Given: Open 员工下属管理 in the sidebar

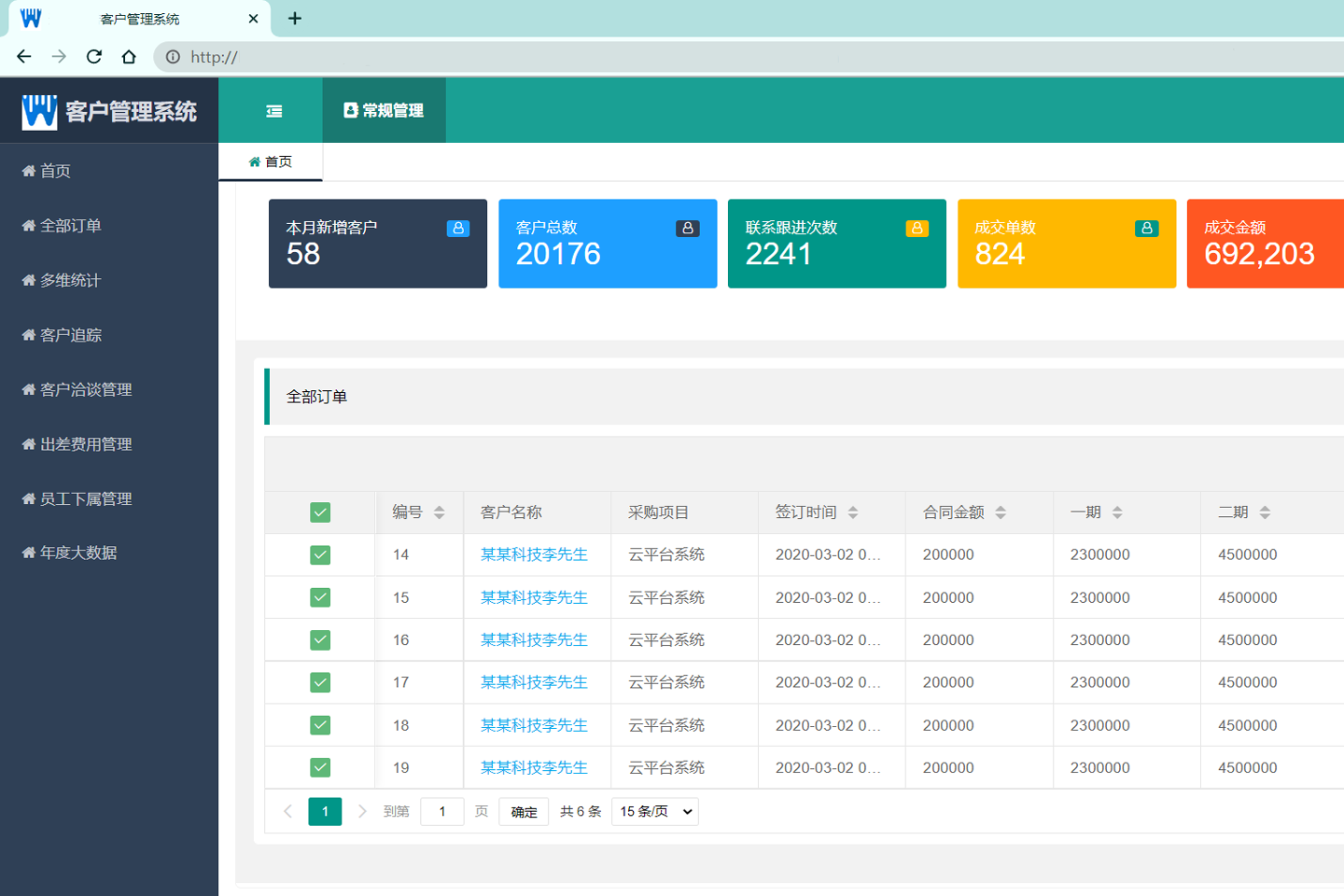Looking at the screenshot, I should tap(109, 498).
